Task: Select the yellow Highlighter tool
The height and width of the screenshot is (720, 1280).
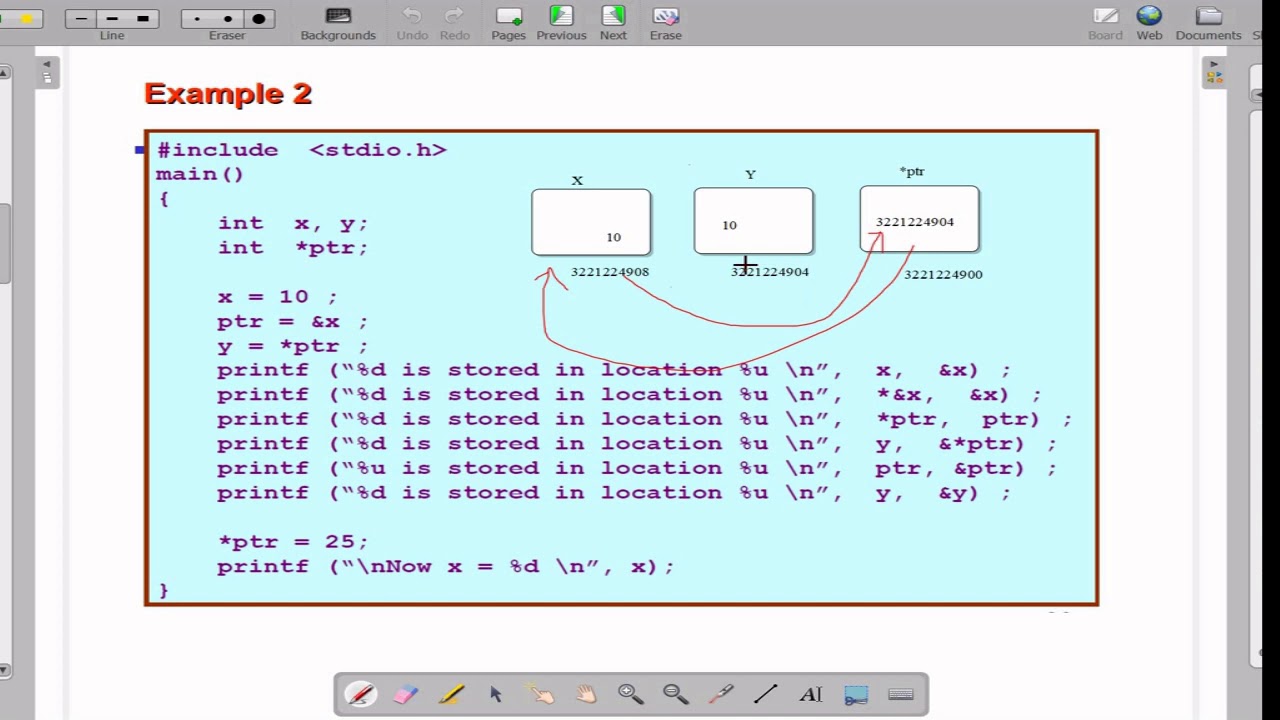Action: tap(451, 694)
